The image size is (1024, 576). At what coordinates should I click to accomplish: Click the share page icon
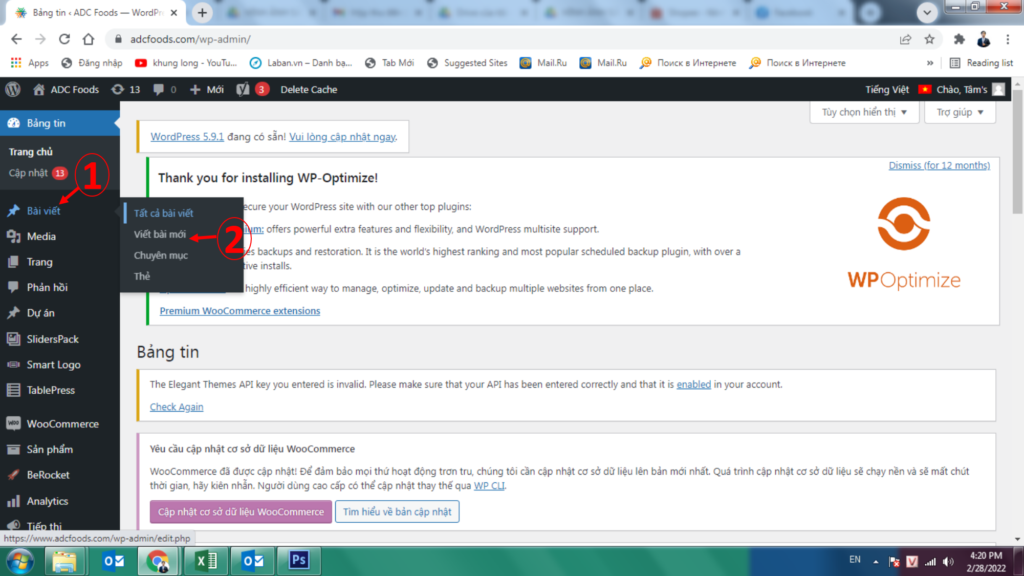click(x=905, y=39)
